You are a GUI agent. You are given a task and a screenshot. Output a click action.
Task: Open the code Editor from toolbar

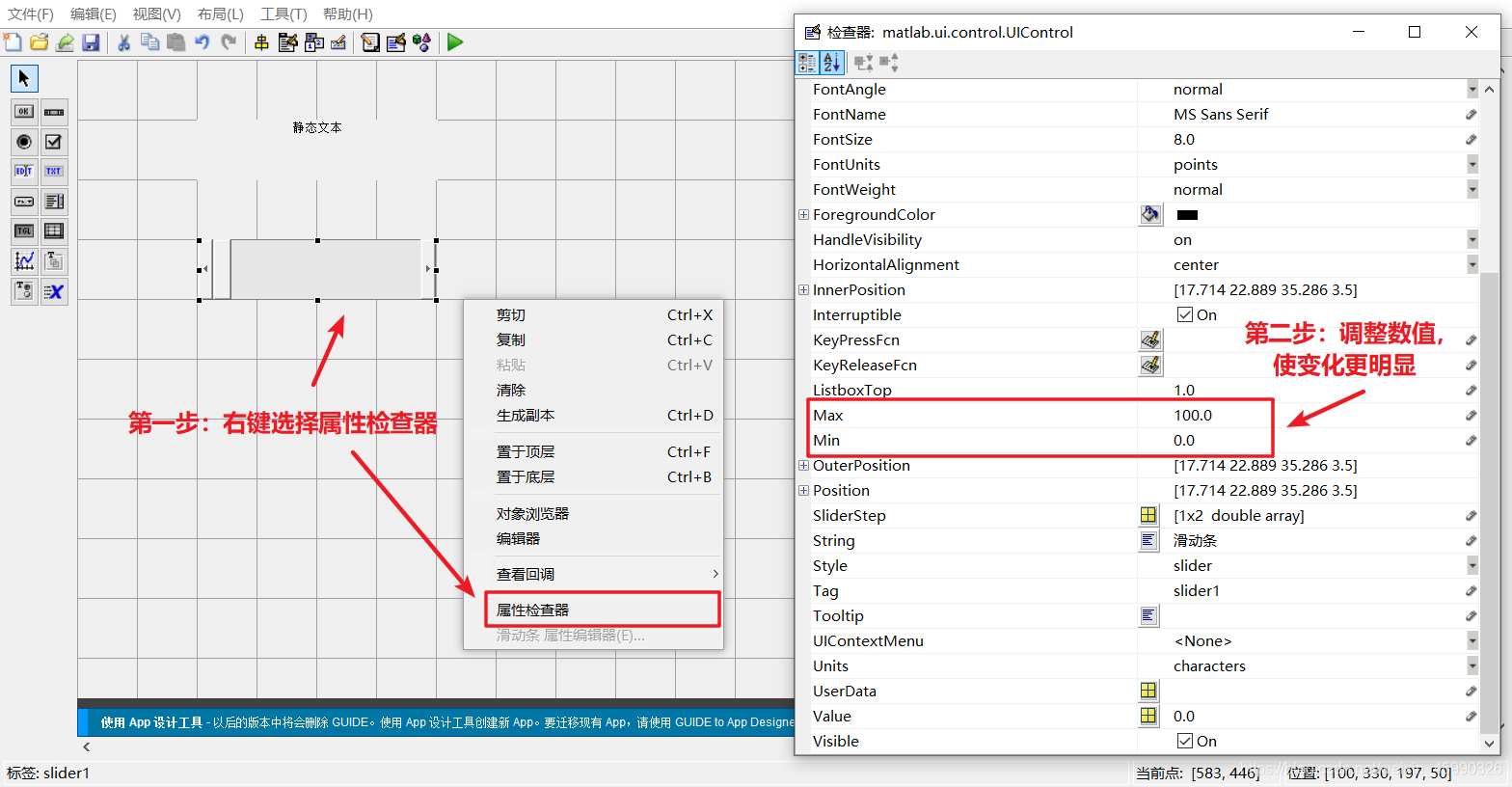tap(370, 41)
